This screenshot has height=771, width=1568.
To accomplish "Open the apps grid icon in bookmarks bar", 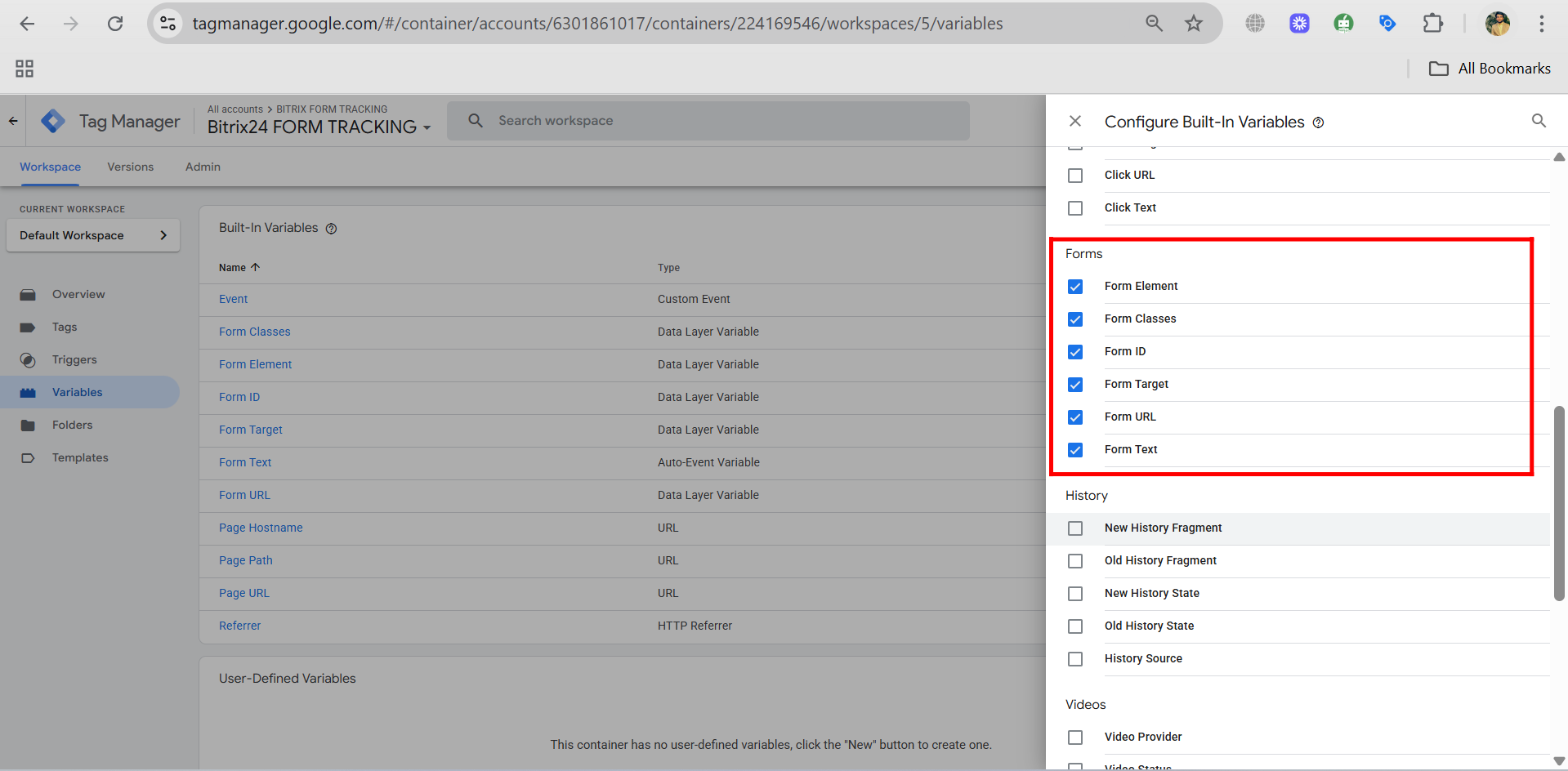I will pos(25,69).
